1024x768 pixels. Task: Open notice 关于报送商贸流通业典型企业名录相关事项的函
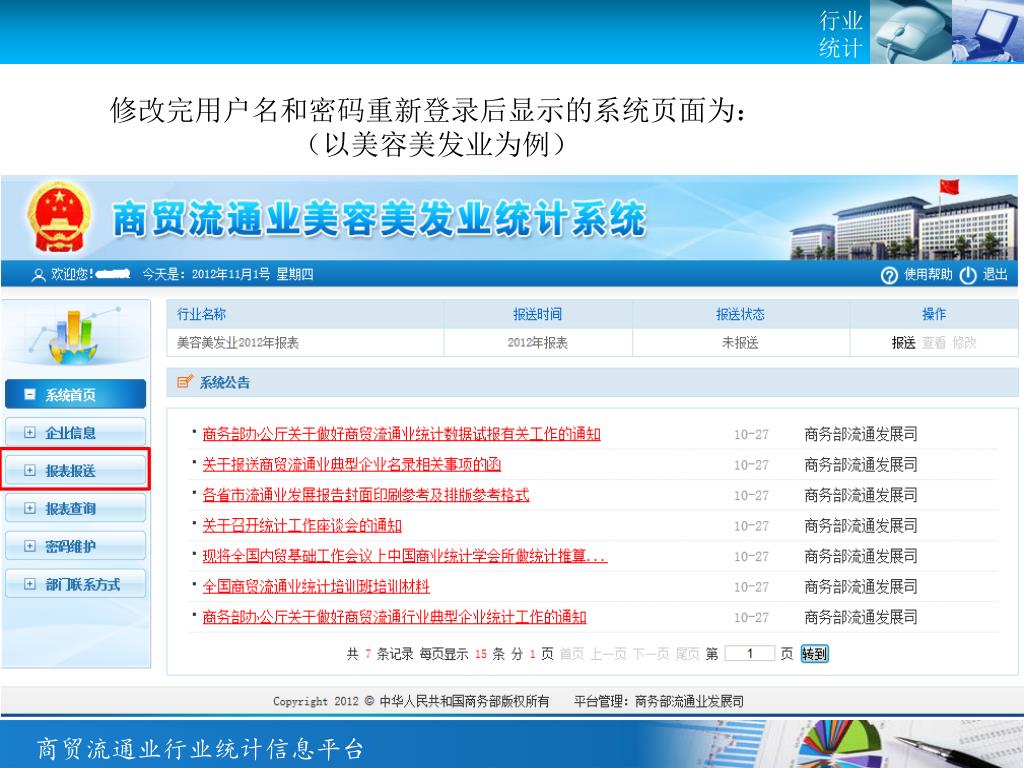[351, 464]
